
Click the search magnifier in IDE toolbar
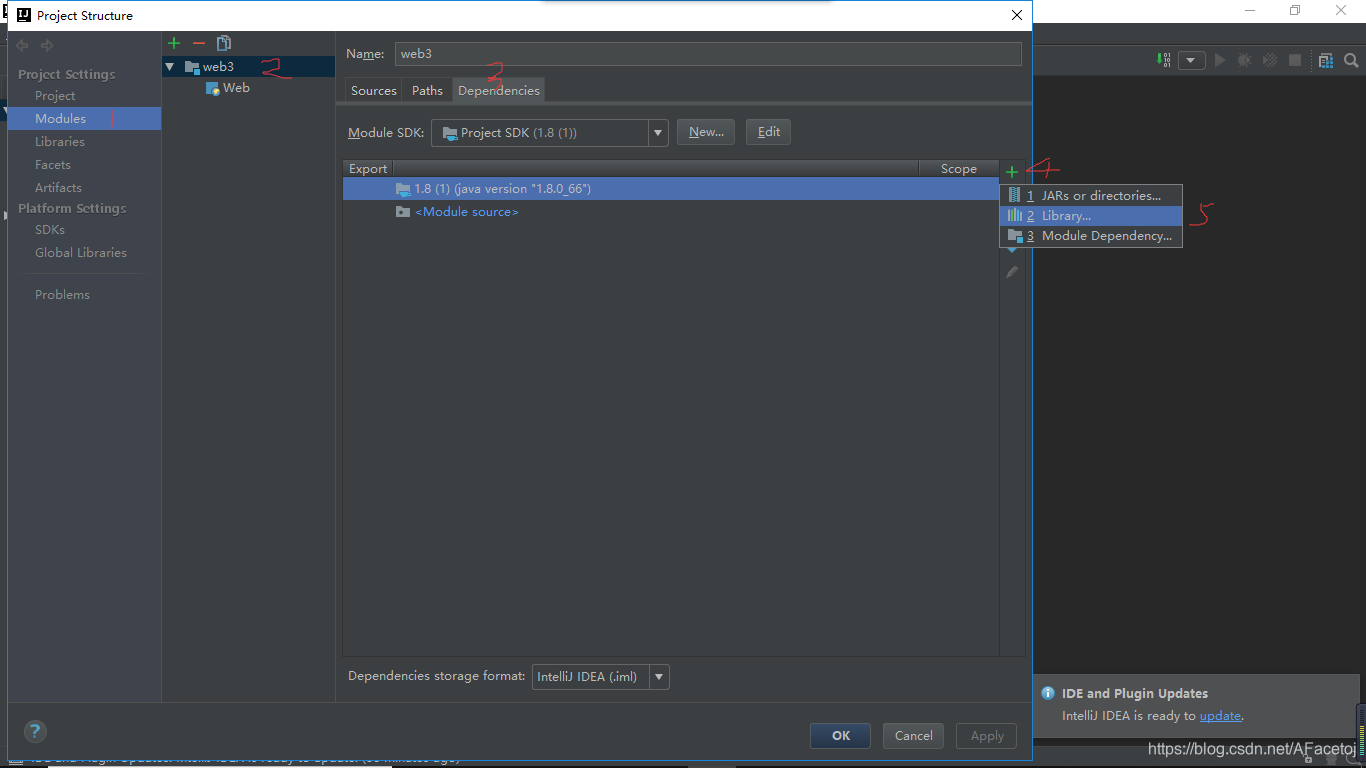click(1351, 60)
